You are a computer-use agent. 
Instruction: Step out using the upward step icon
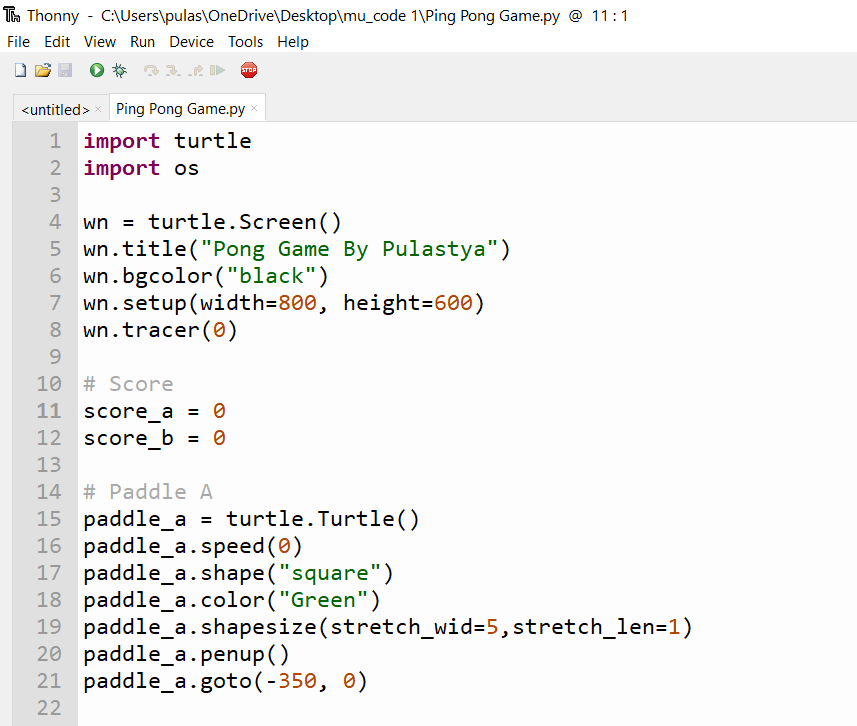tap(196, 70)
